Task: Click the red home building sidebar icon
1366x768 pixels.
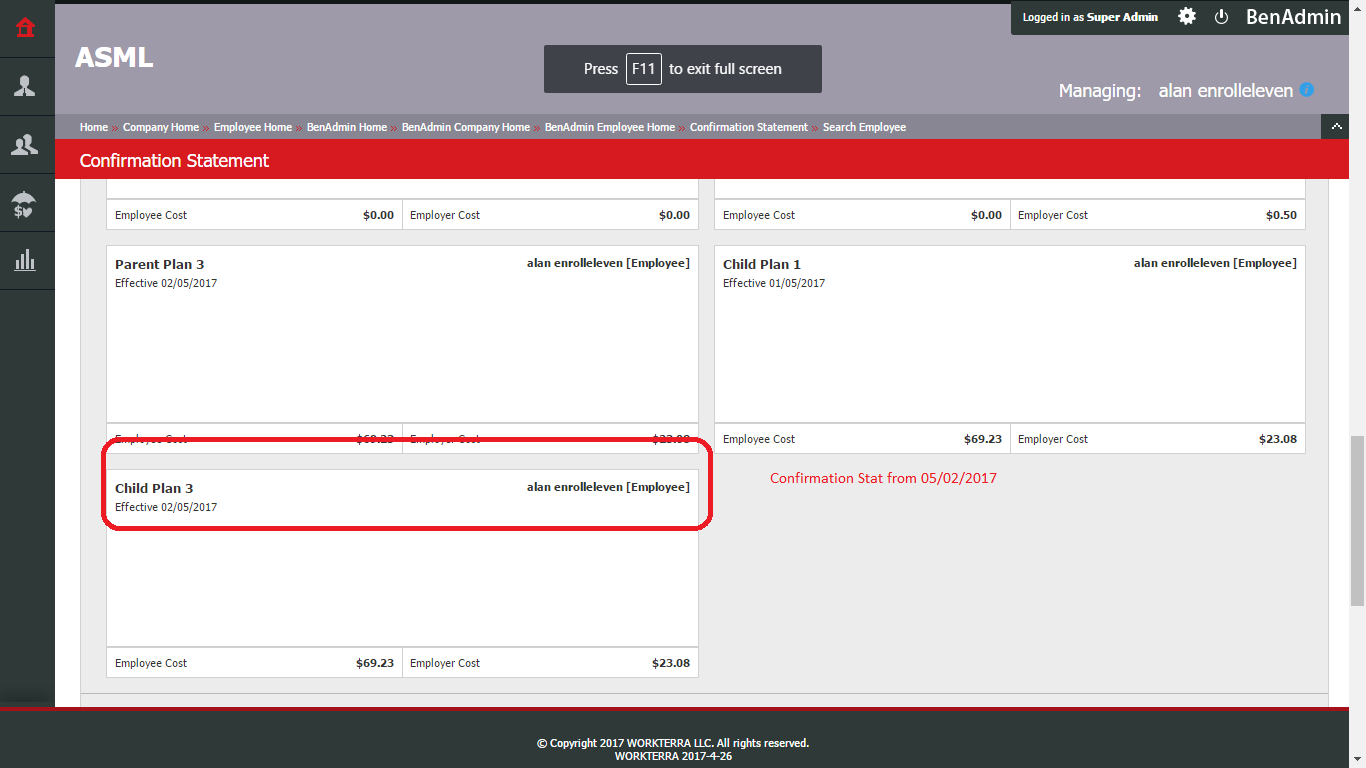Action: pyautogui.click(x=25, y=28)
